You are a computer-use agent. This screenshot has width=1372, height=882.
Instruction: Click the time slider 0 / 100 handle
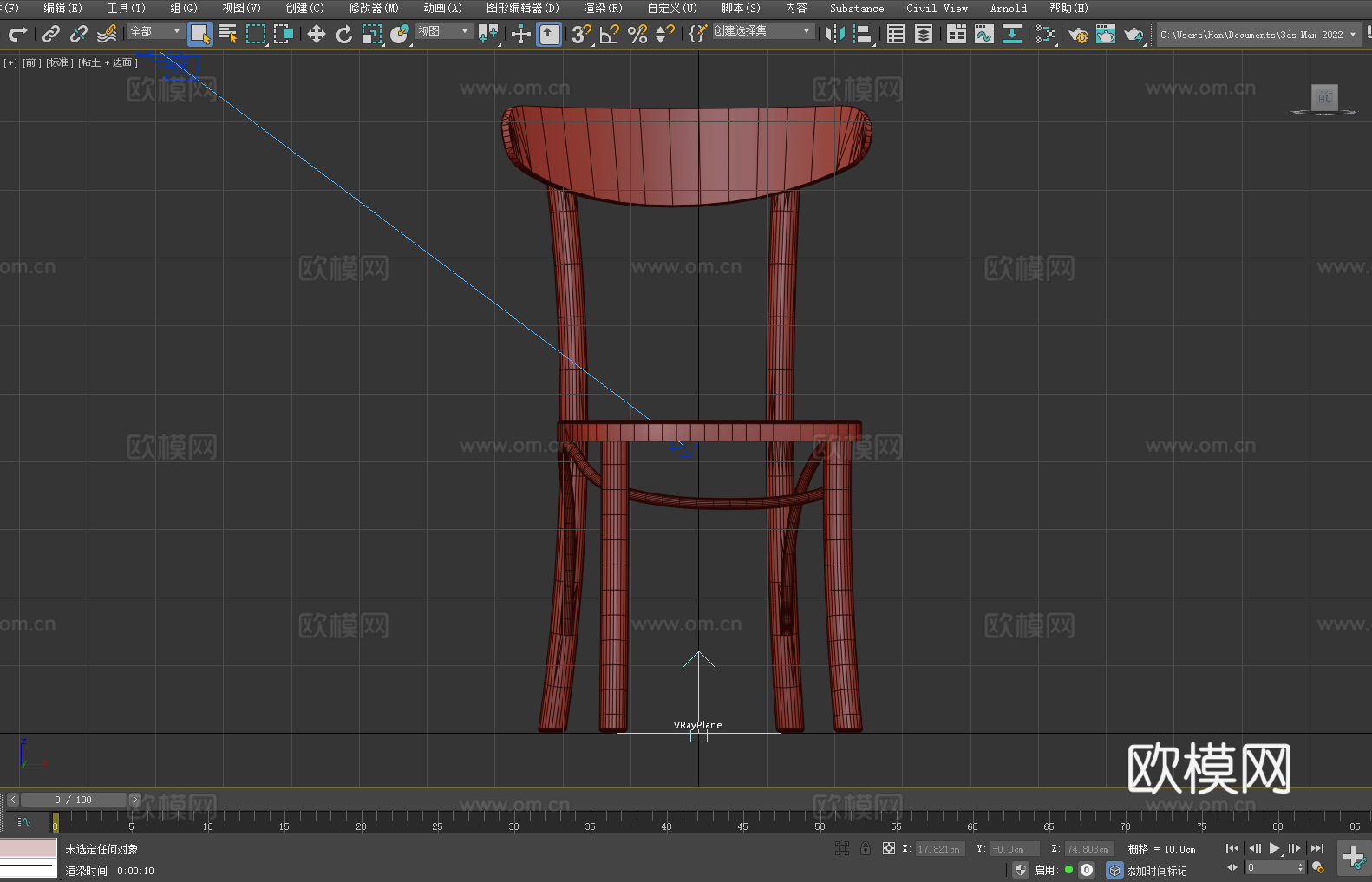[74, 800]
